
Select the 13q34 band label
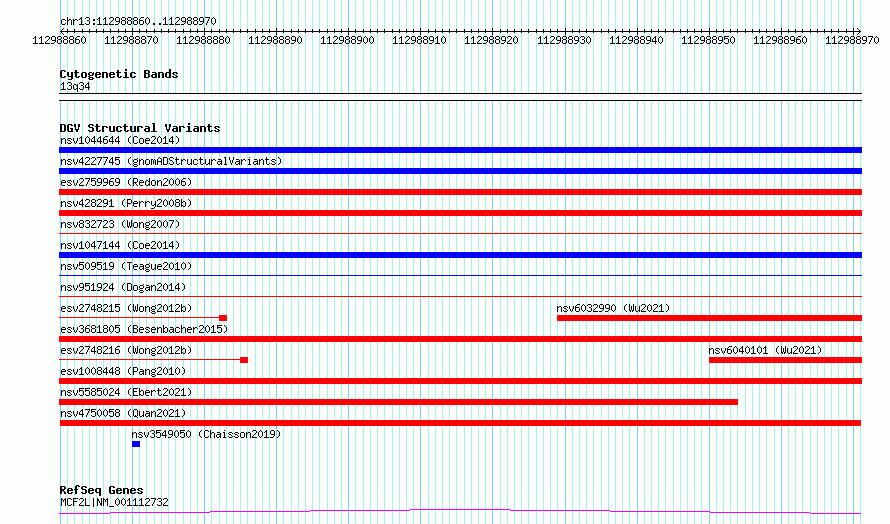pos(75,86)
